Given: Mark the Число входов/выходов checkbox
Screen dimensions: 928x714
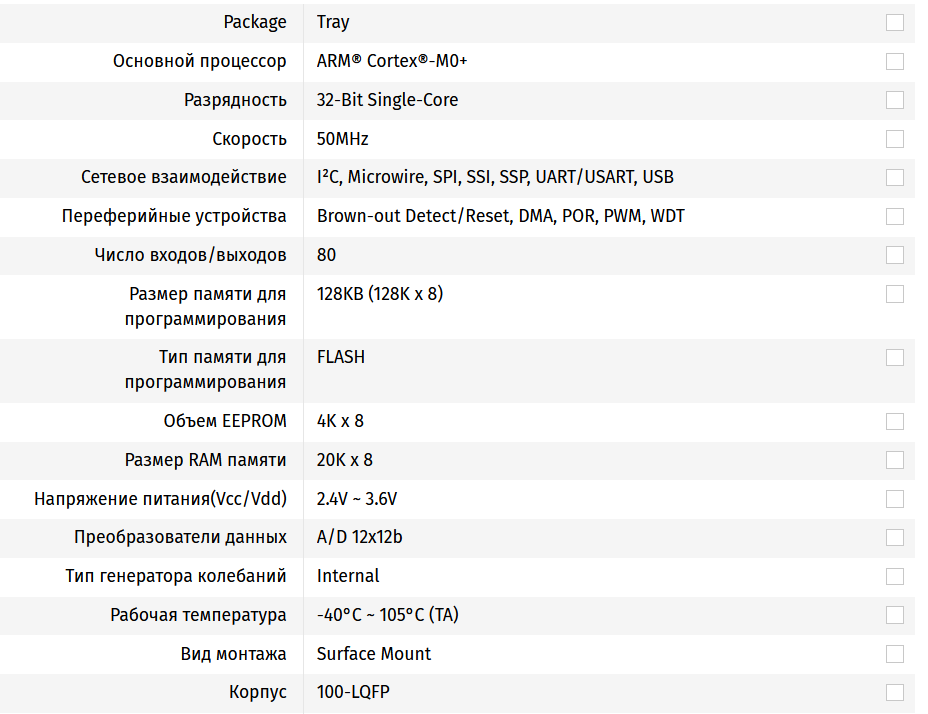Looking at the screenshot, I should pos(894,255).
